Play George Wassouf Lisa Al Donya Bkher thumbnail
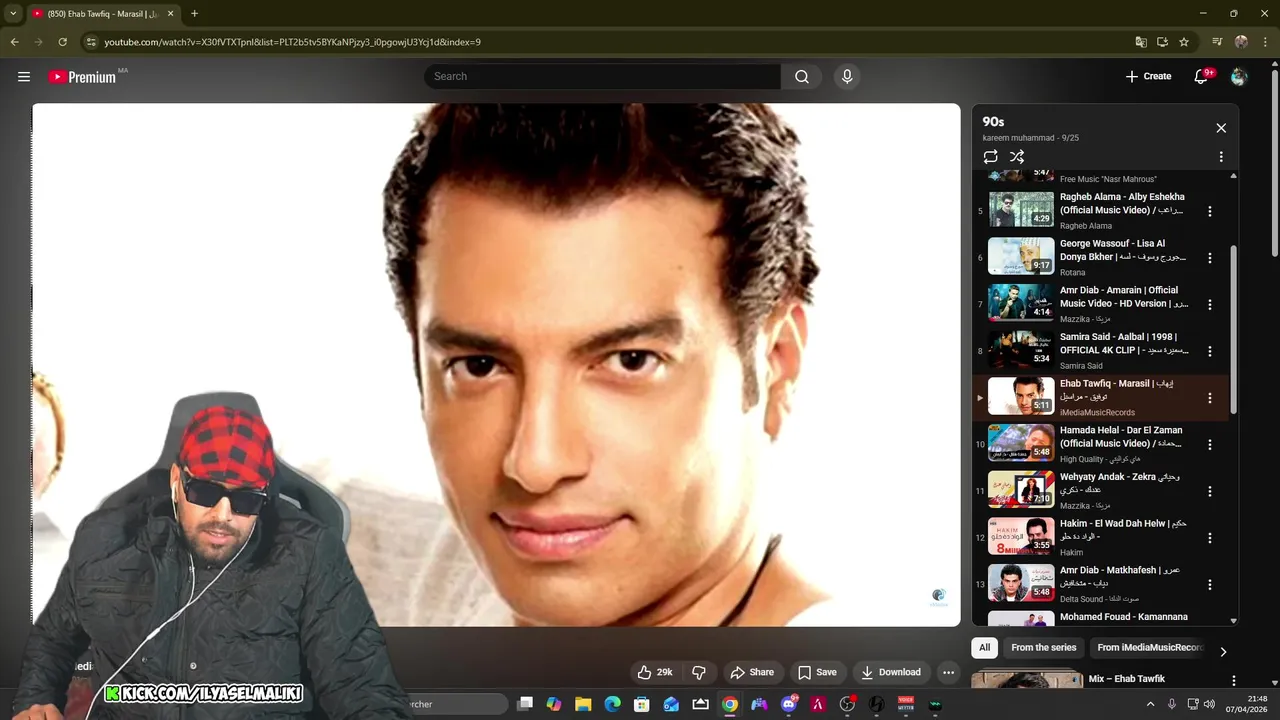Screen dimensions: 1280x720 pos(1021,256)
